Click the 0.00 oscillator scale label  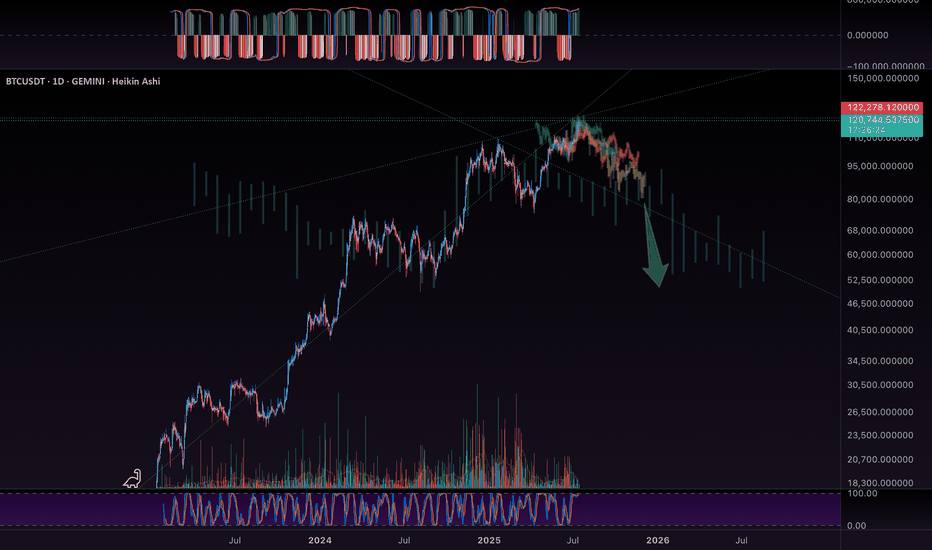click(857, 526)
